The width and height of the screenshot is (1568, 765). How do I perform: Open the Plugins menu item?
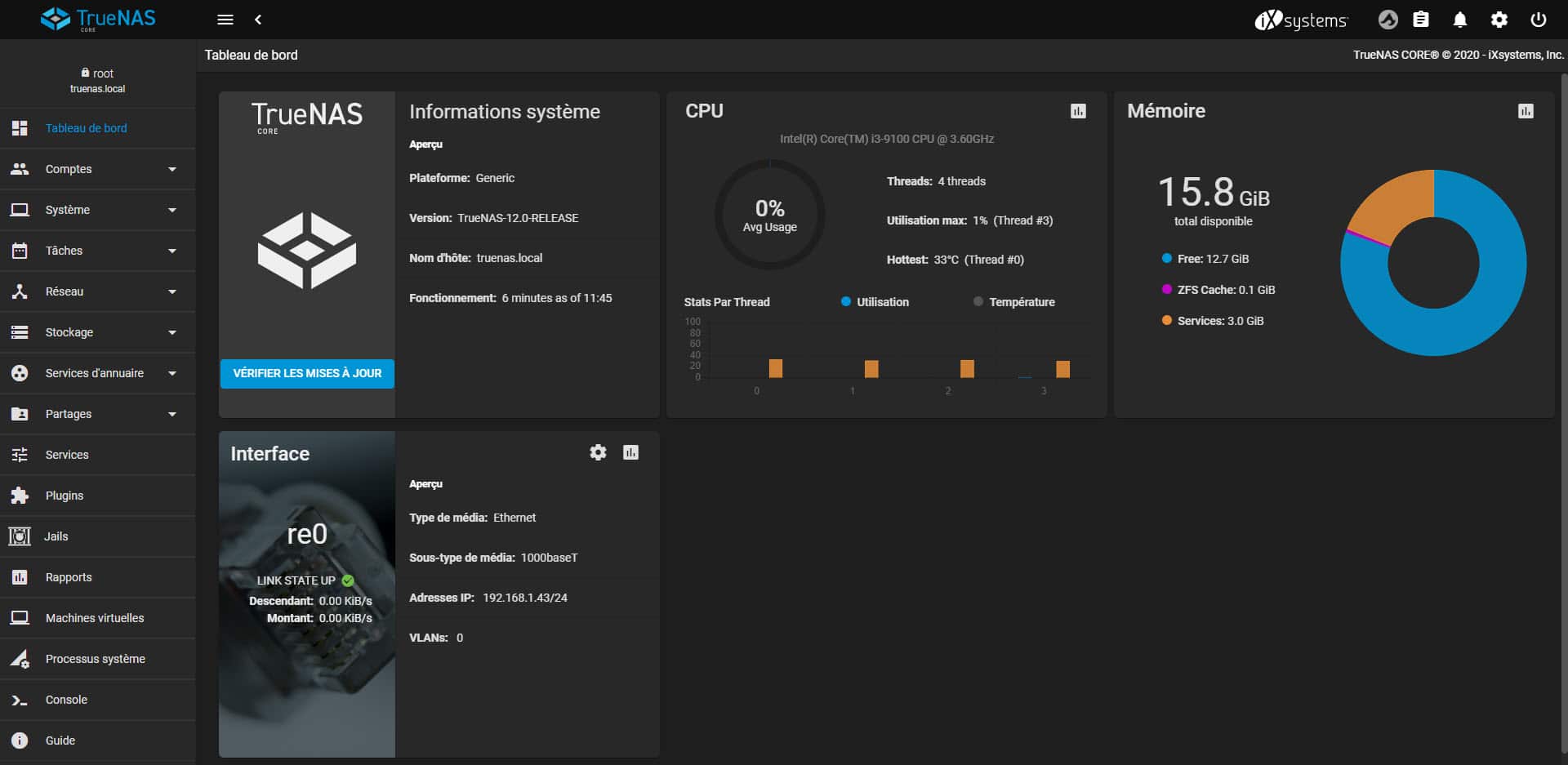click(98, 496)
